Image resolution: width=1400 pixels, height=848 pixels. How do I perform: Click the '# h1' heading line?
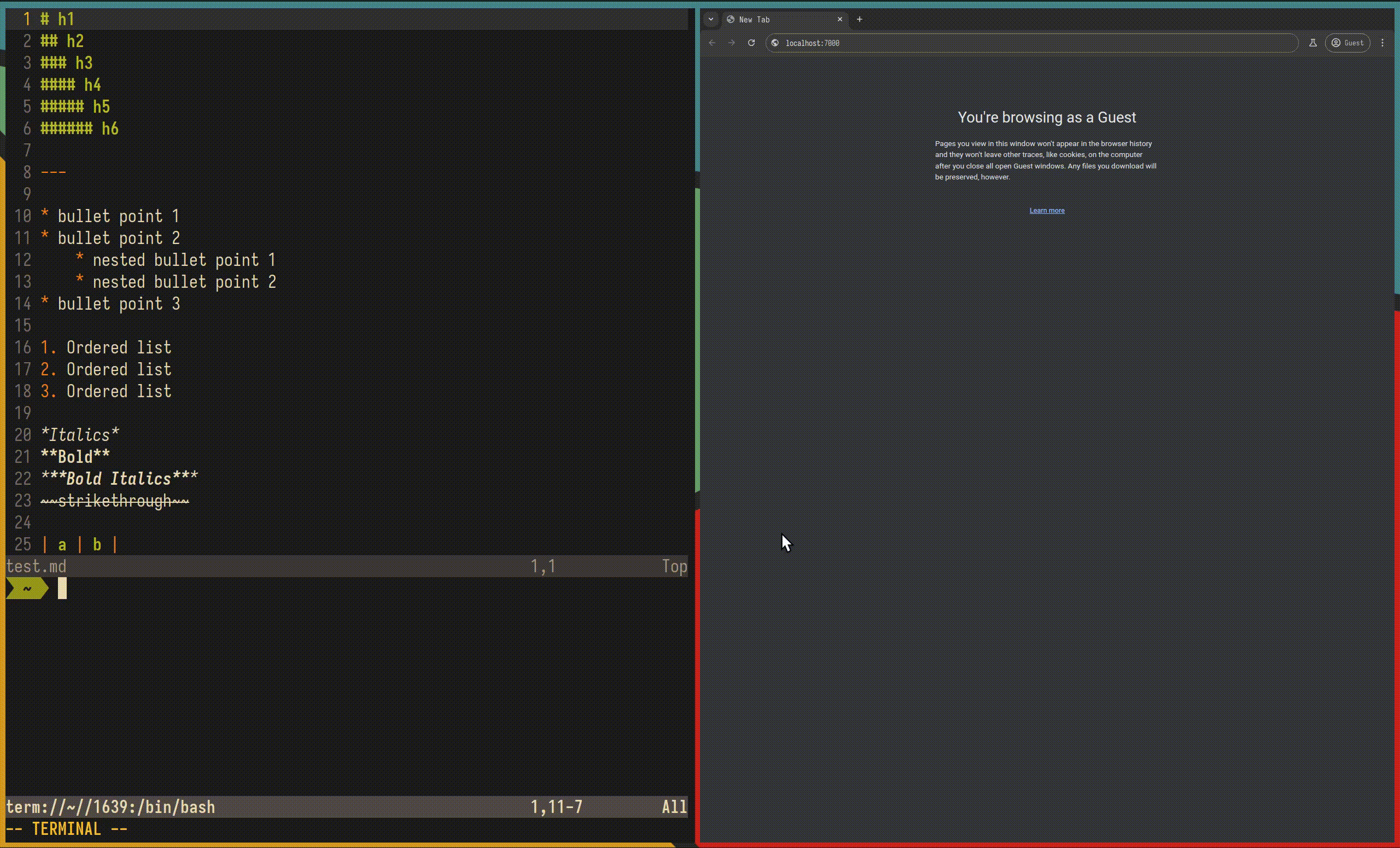coord(57,19)
